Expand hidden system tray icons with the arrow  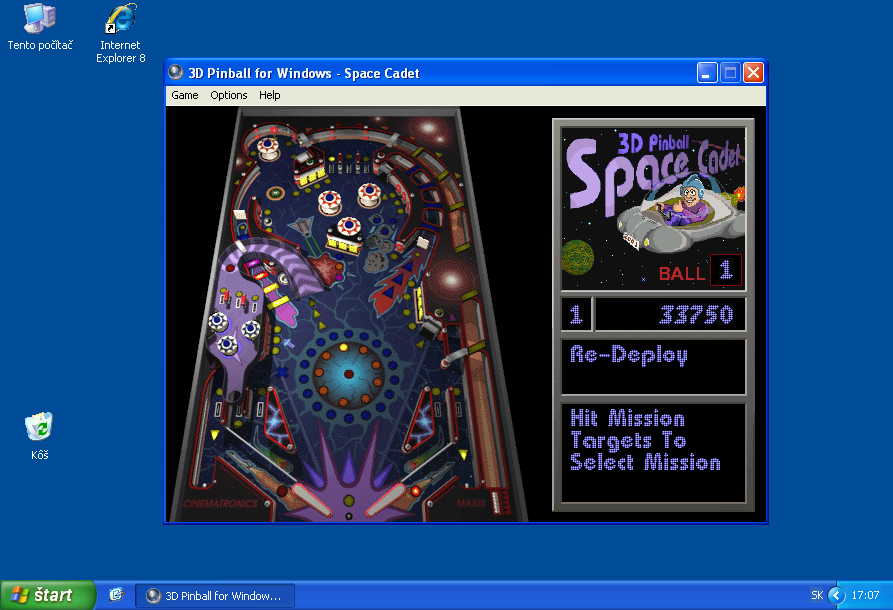836,595
